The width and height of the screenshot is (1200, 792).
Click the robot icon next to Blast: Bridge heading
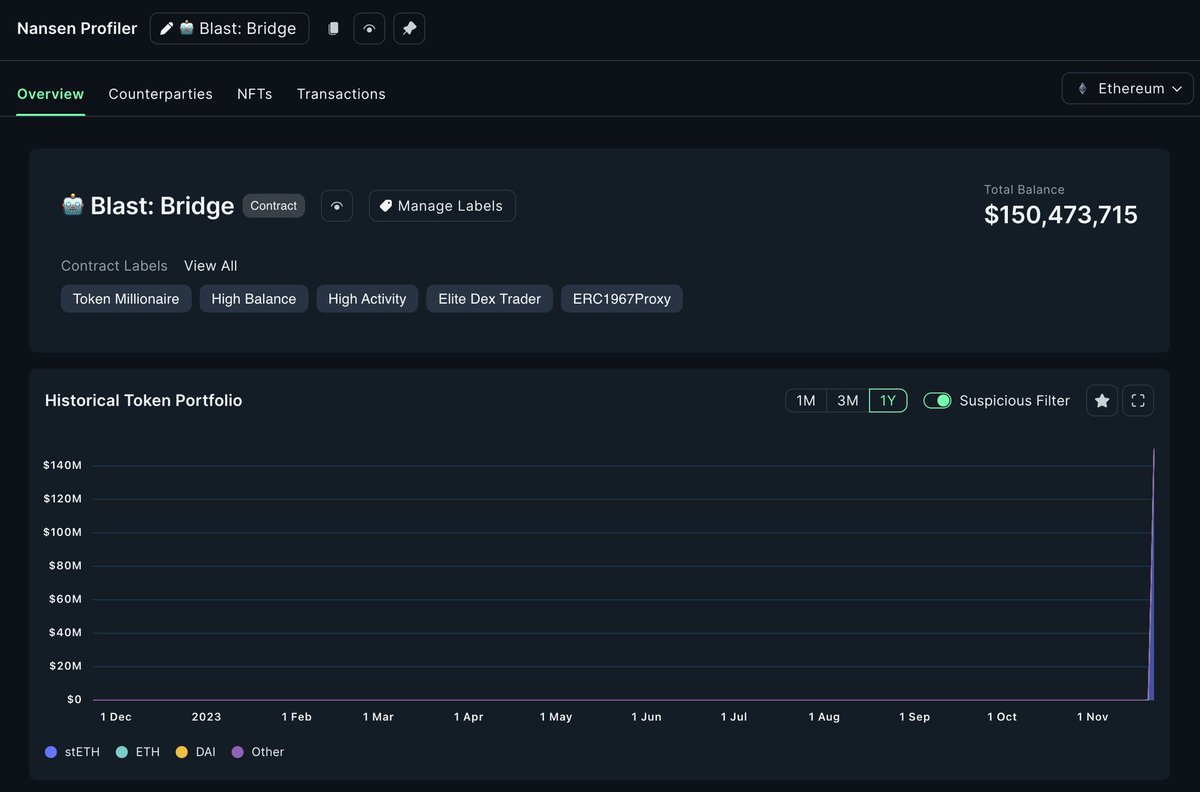(x=73, y=205)
